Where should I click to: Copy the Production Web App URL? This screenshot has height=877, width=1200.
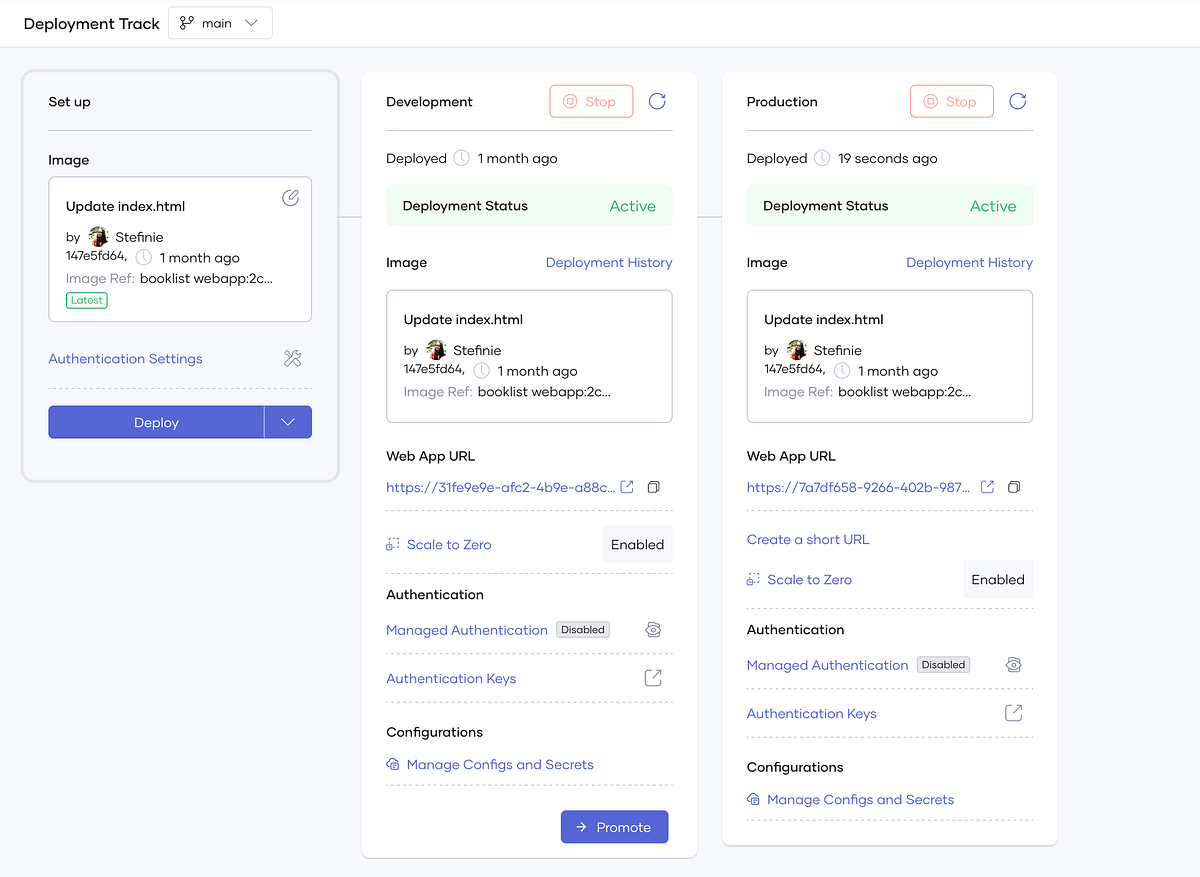pyautogui.click(x=1013, y=487)
